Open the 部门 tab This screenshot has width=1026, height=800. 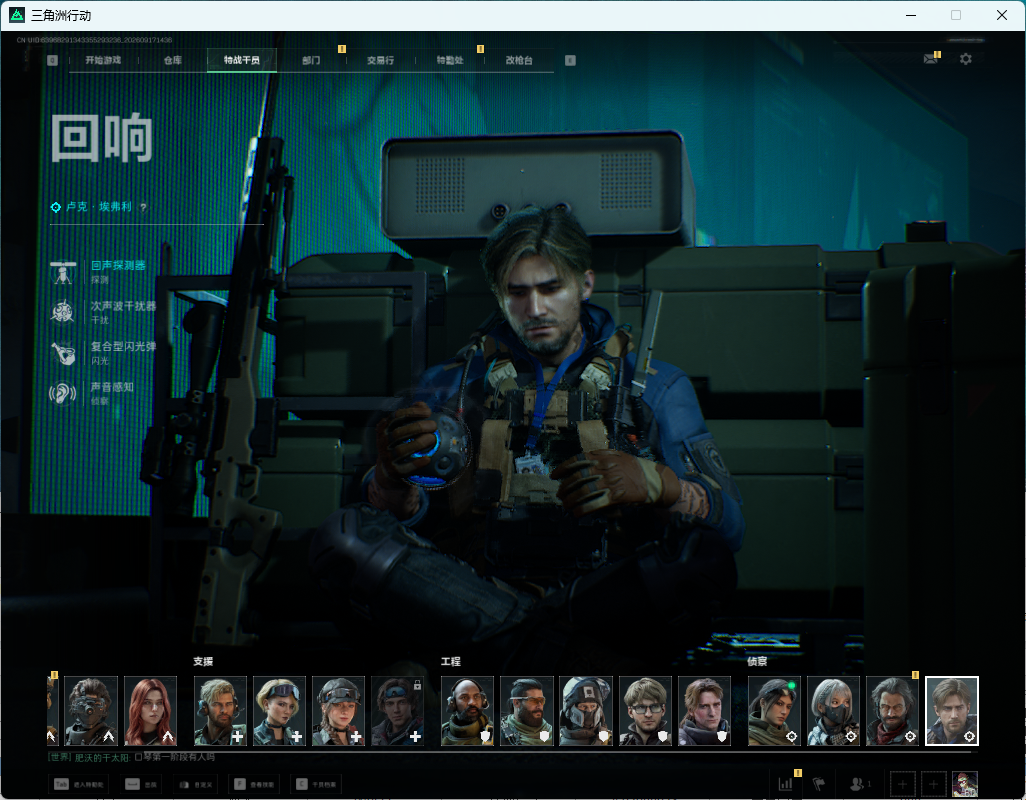tap(311, 60)
